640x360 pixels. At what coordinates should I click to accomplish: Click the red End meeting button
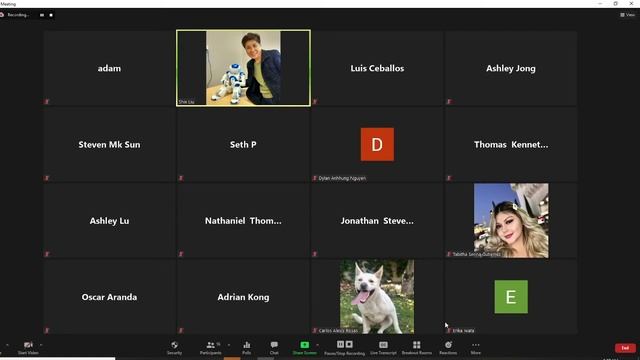click(625, 348)
